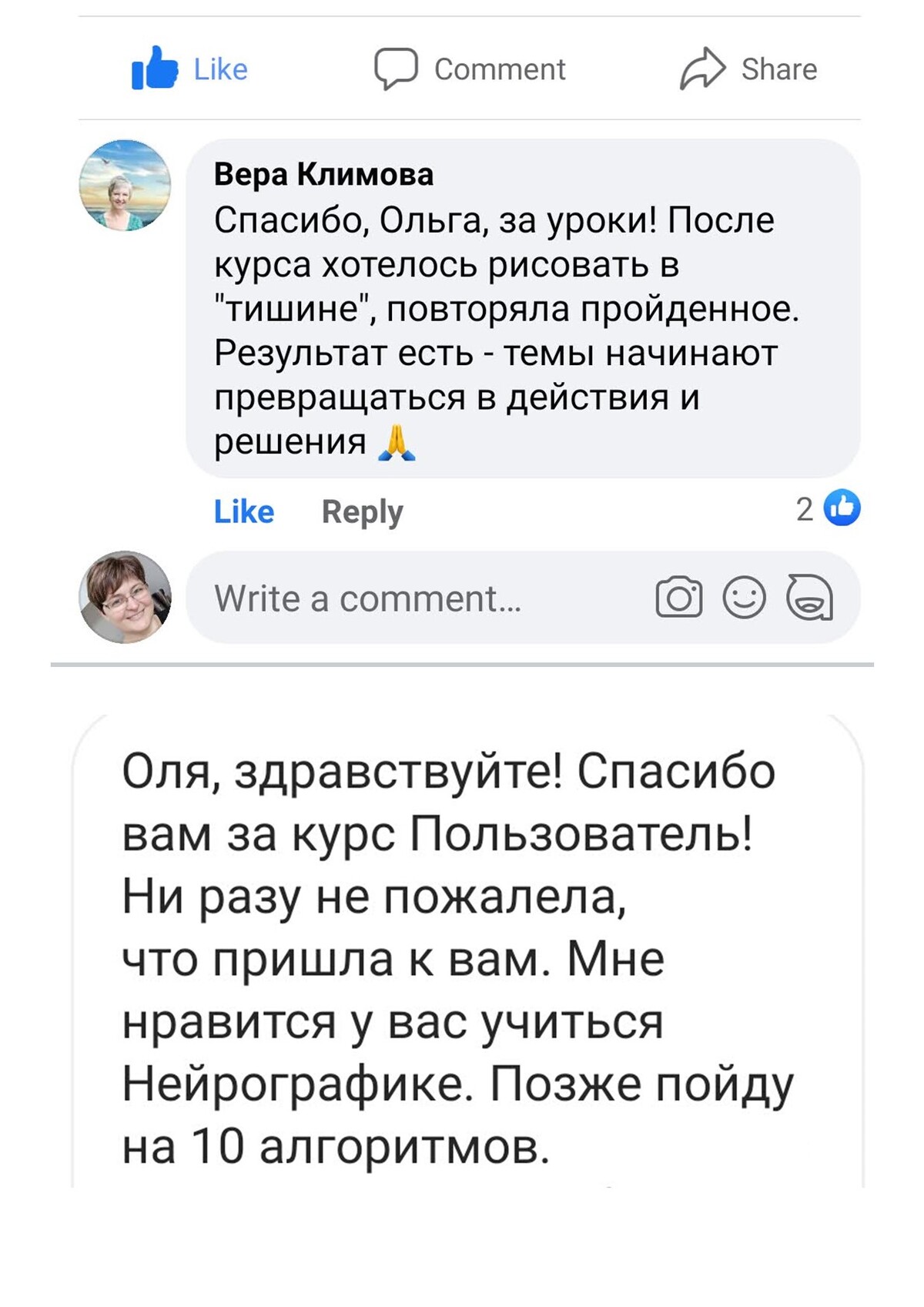Open Вера Климова's profile picture
The height and width of the screenshot is (1307, 924).
tap(125, 185)
